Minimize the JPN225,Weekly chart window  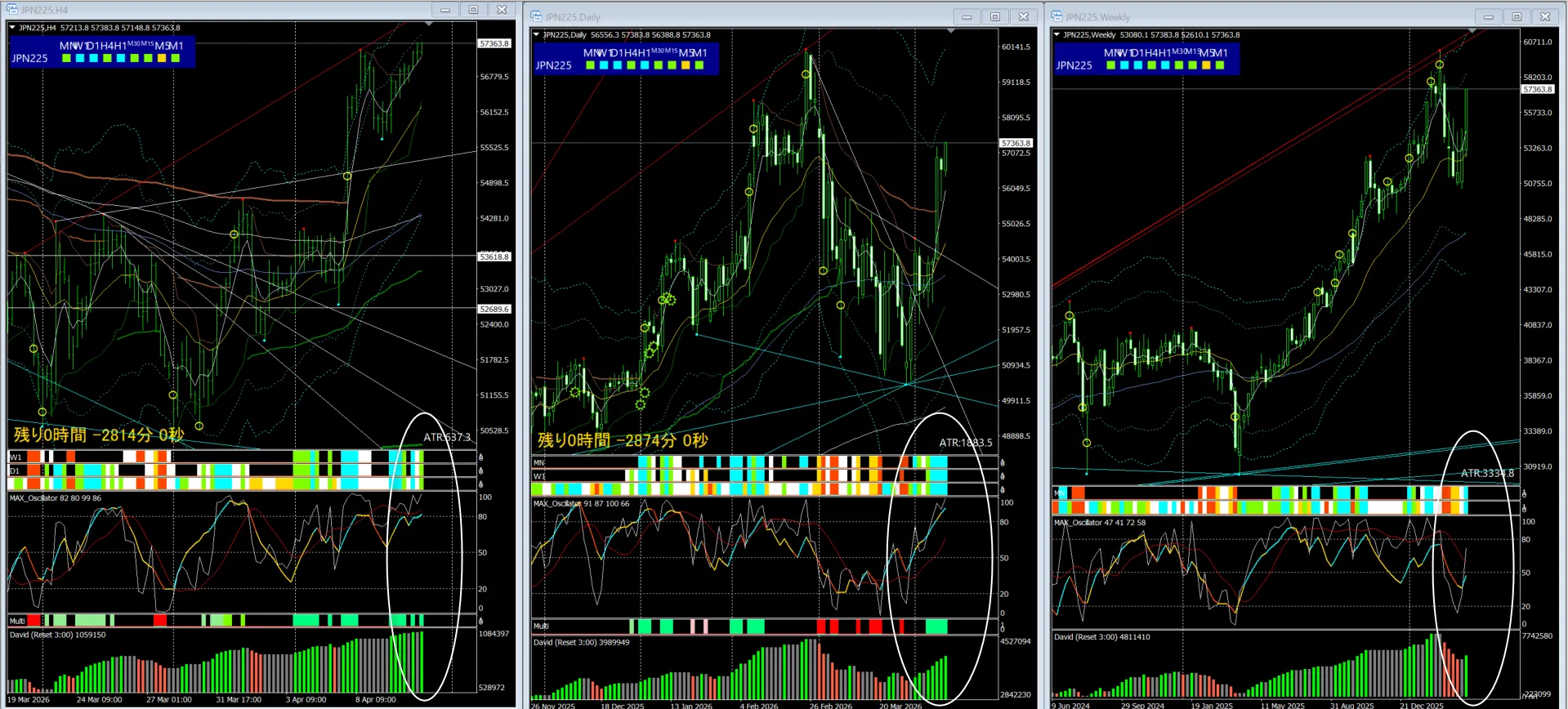pos(1488,16)
